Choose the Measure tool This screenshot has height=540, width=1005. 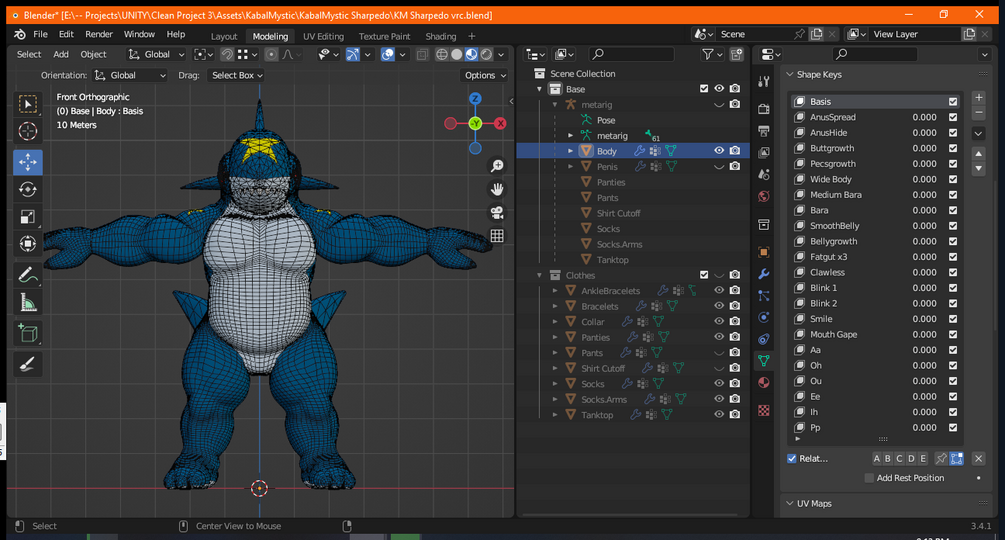pos(28,302)
